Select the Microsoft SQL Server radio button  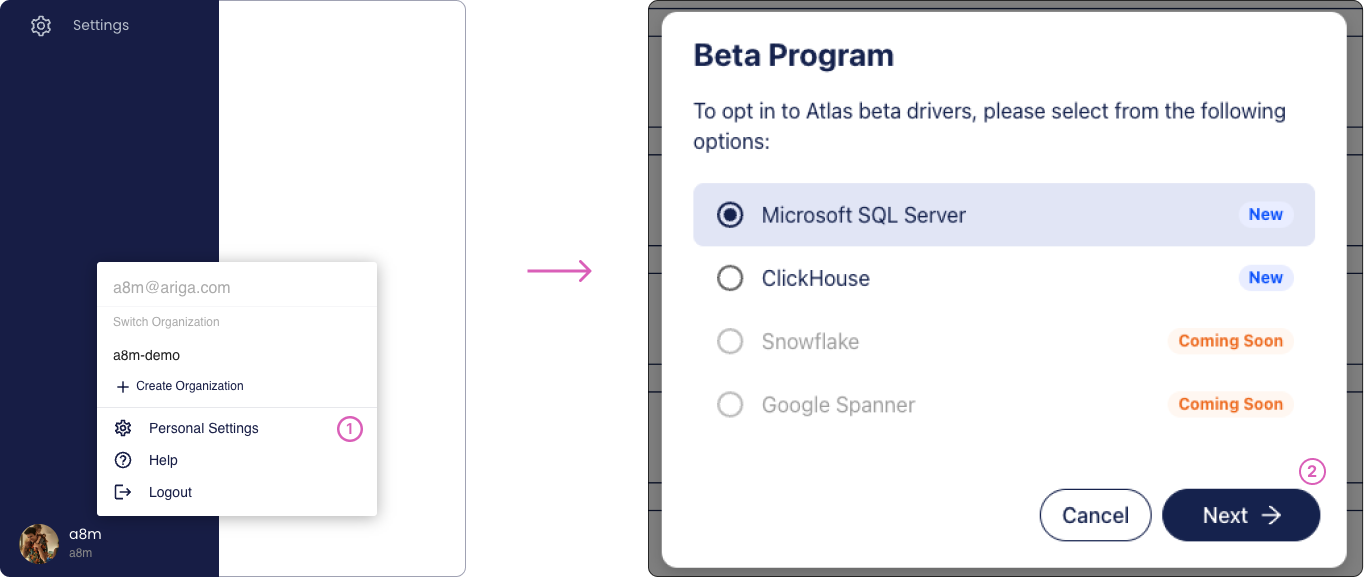(730, 215)
